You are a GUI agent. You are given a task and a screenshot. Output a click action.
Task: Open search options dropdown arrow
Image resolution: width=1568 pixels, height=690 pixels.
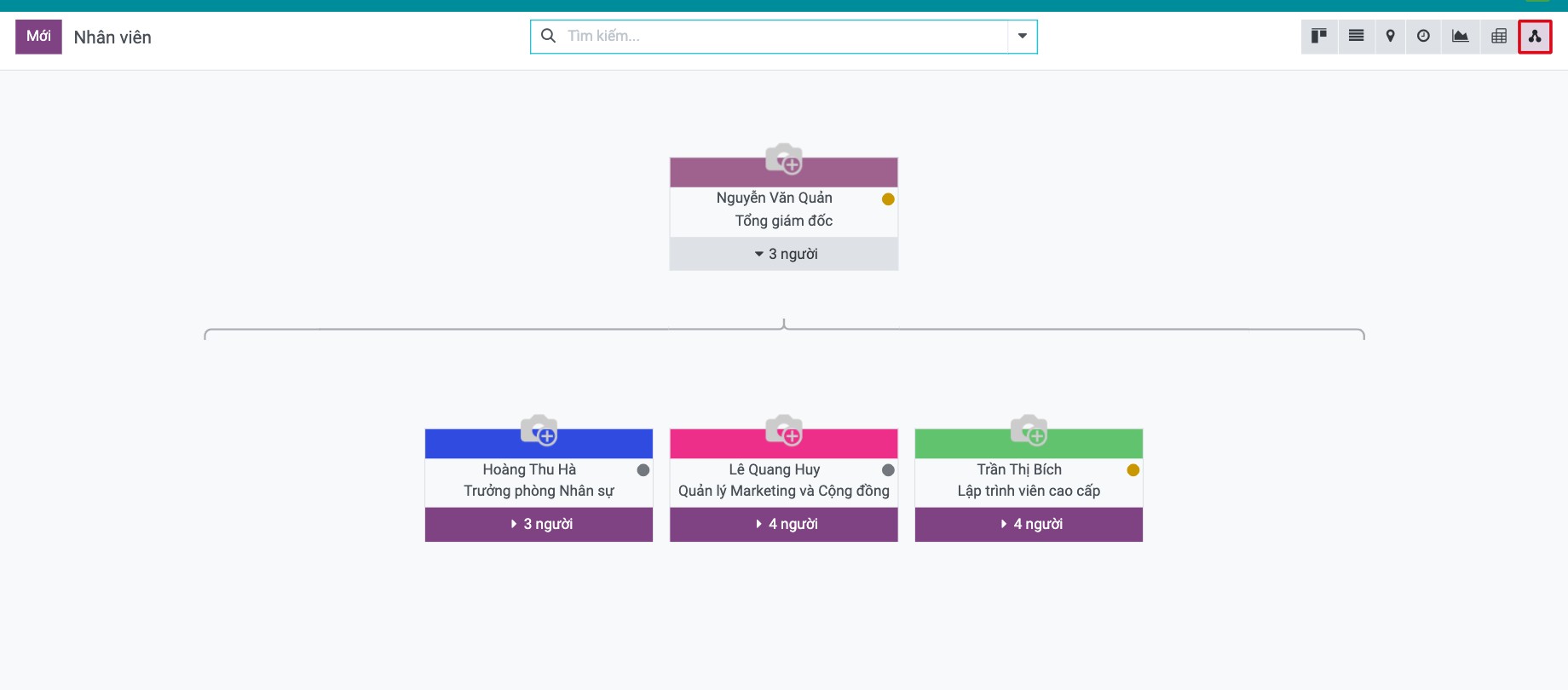[1023, 36]
